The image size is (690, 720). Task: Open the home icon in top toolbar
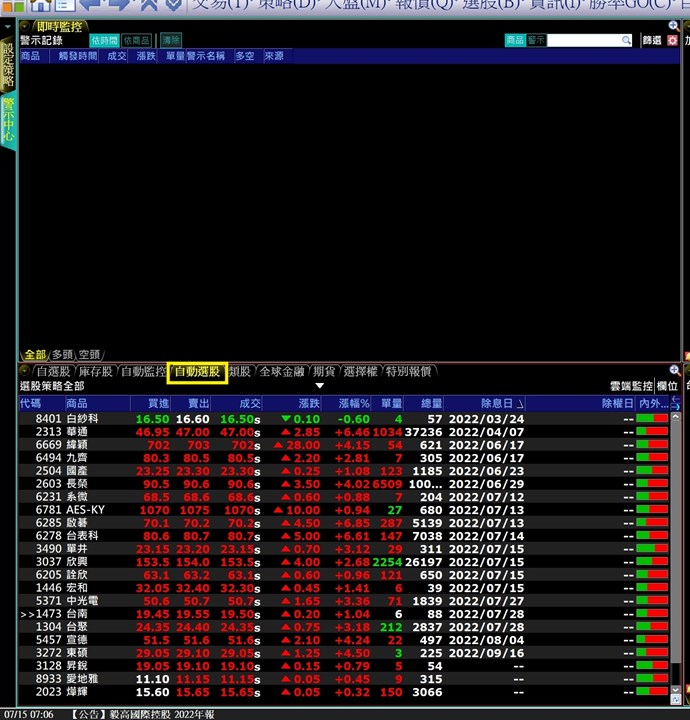[x=40, y=6]
